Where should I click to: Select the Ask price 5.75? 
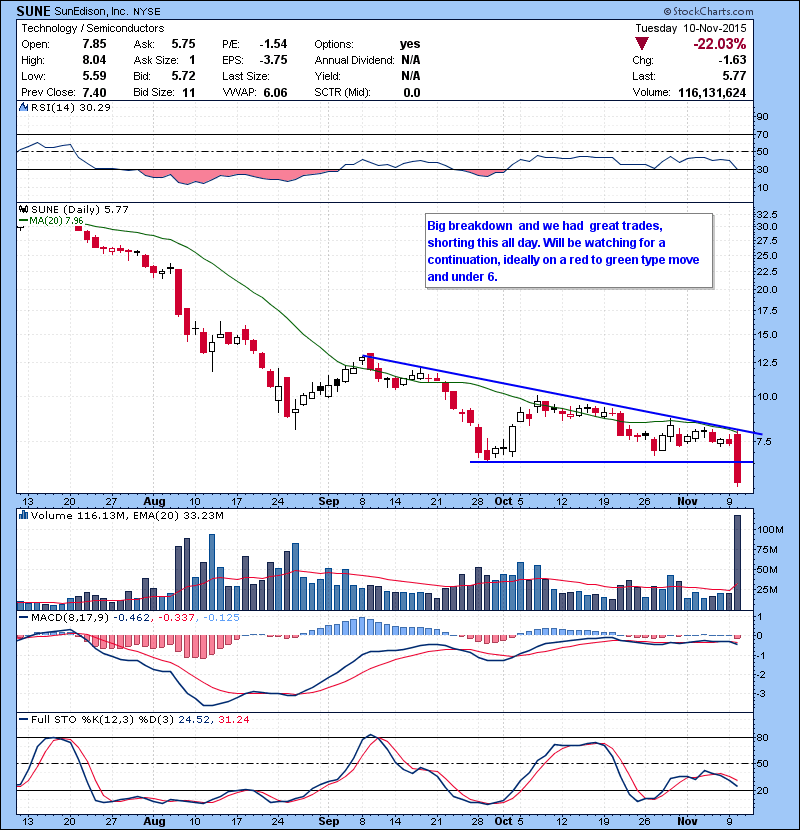(x=183, y=44)
